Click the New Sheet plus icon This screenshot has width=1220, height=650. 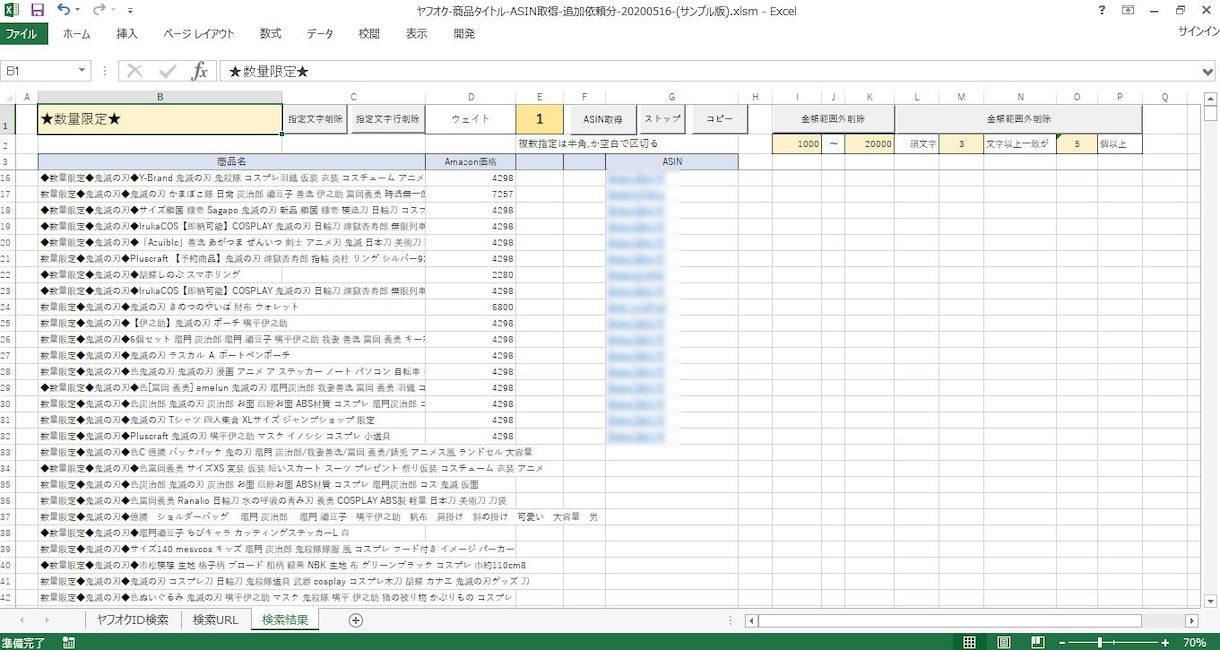pos(355,621)
